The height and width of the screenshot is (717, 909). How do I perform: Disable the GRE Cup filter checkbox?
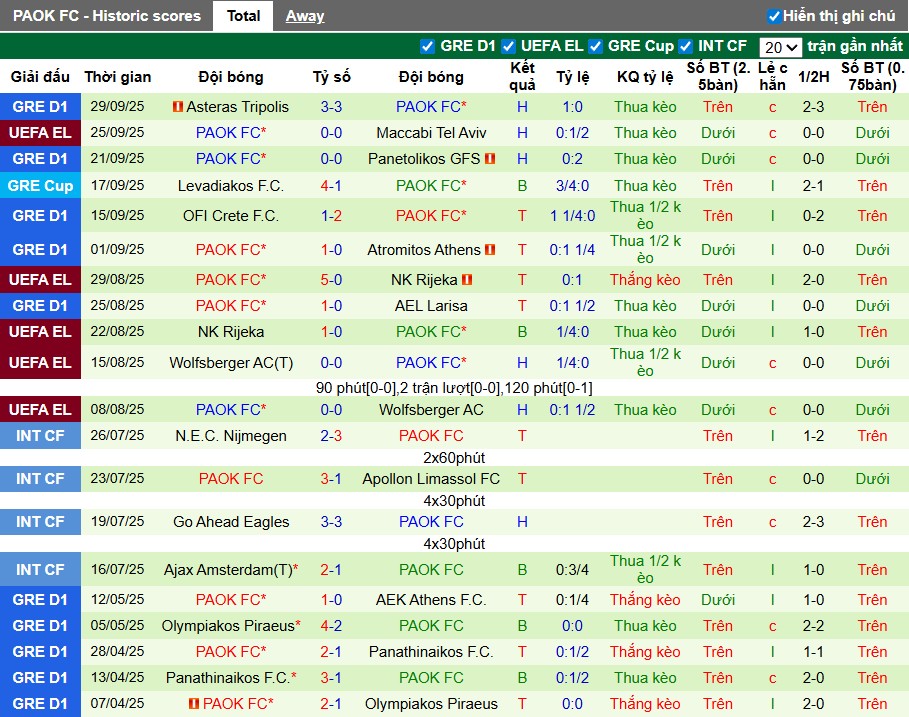pos(596,46)
